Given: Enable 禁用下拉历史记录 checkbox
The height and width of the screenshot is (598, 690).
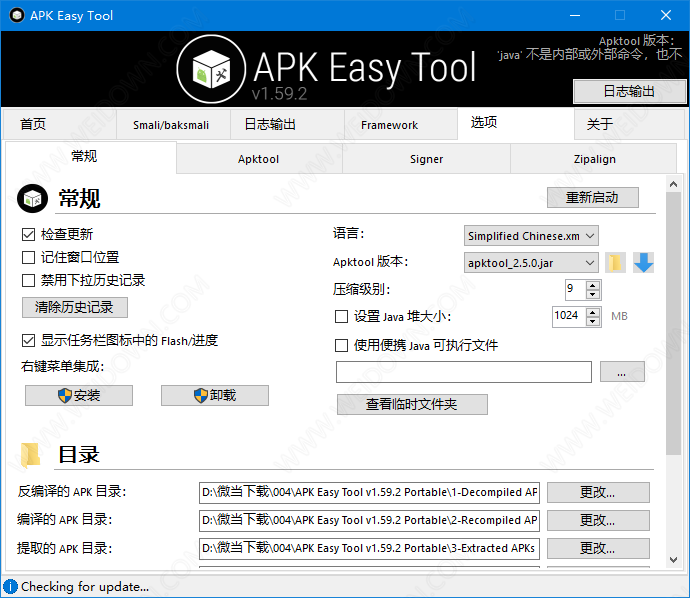Looking at the screenshot, I should pyautogui.click(x=28, y=280).
